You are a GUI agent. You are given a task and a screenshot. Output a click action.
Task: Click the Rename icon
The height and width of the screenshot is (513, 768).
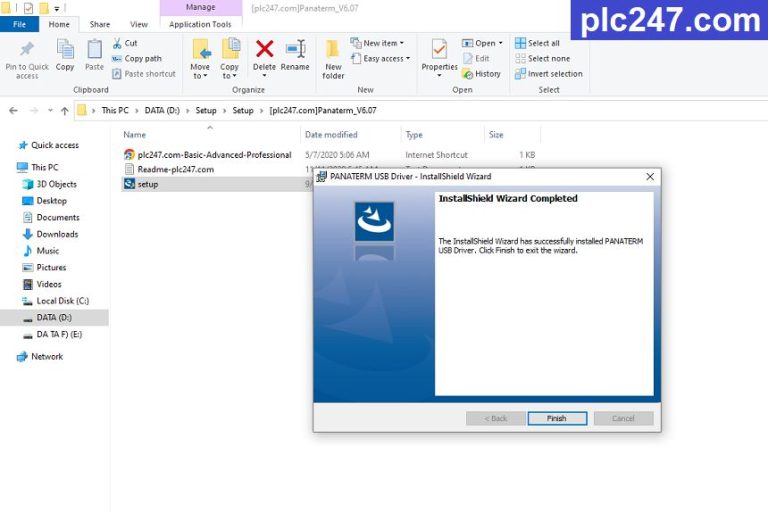295,49
